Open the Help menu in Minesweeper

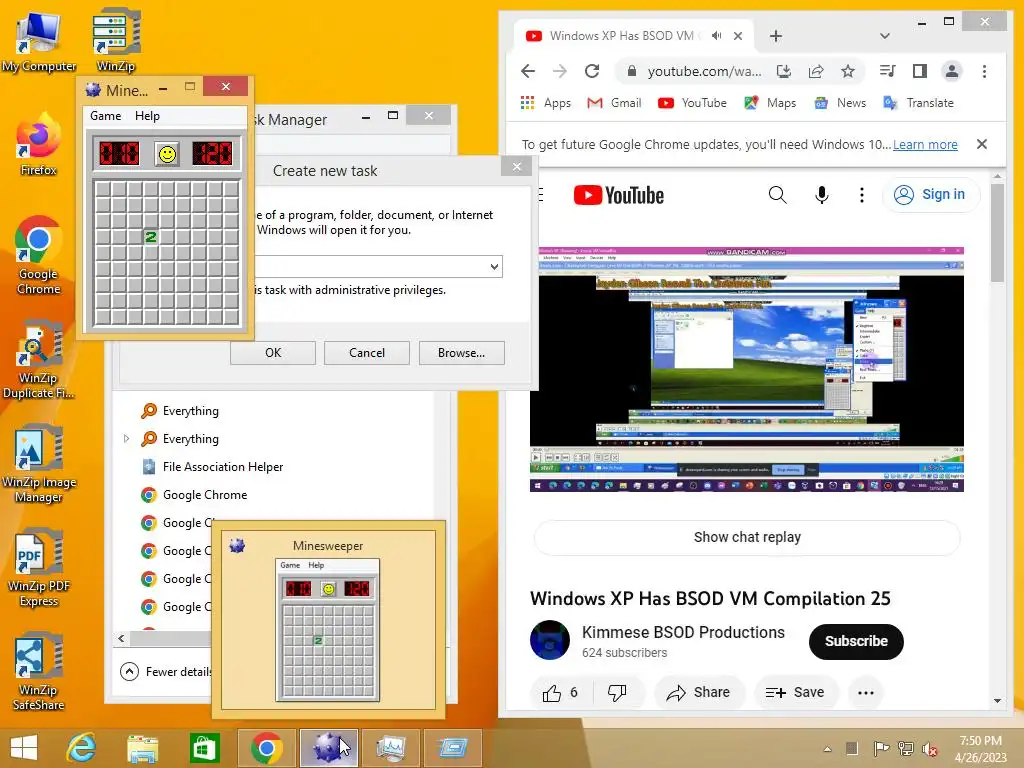pyautogui.click(x=147, y=116)
